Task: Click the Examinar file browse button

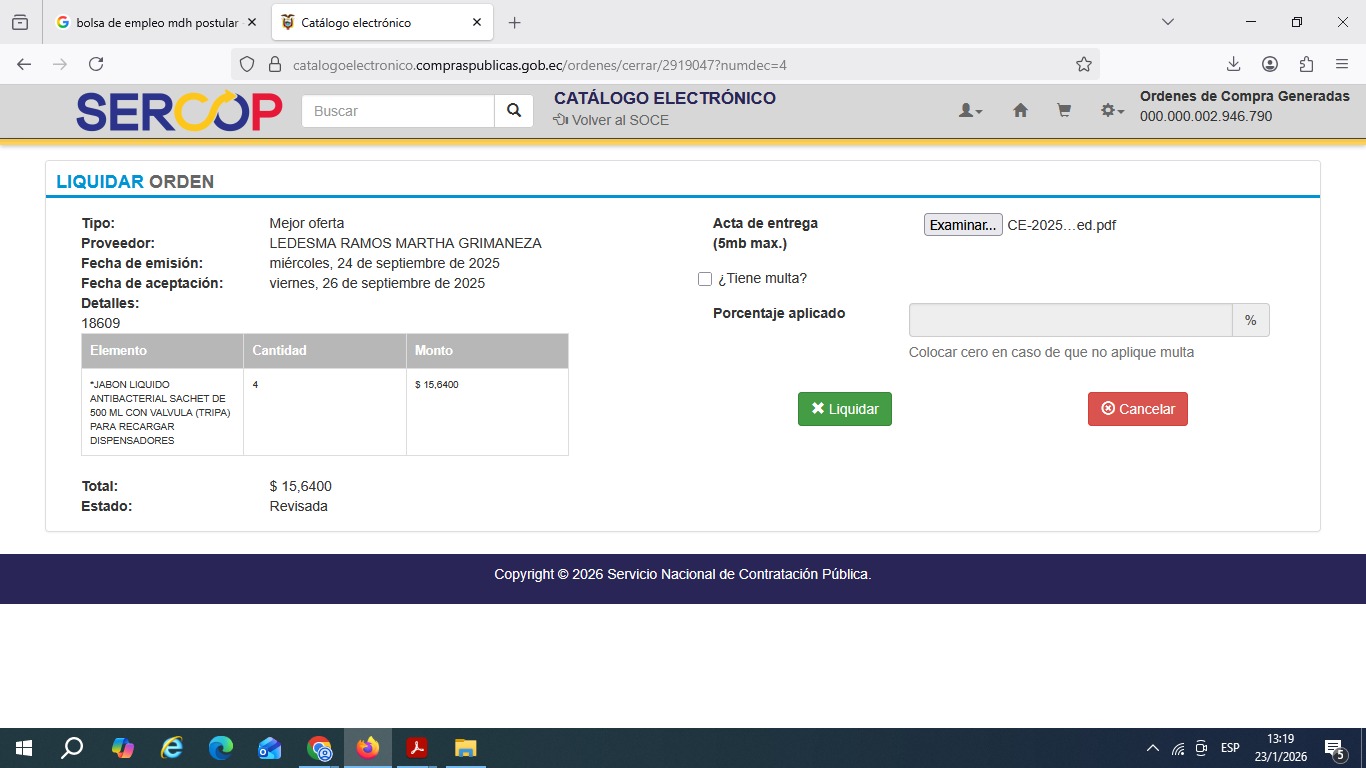Action: coord(962,225)
